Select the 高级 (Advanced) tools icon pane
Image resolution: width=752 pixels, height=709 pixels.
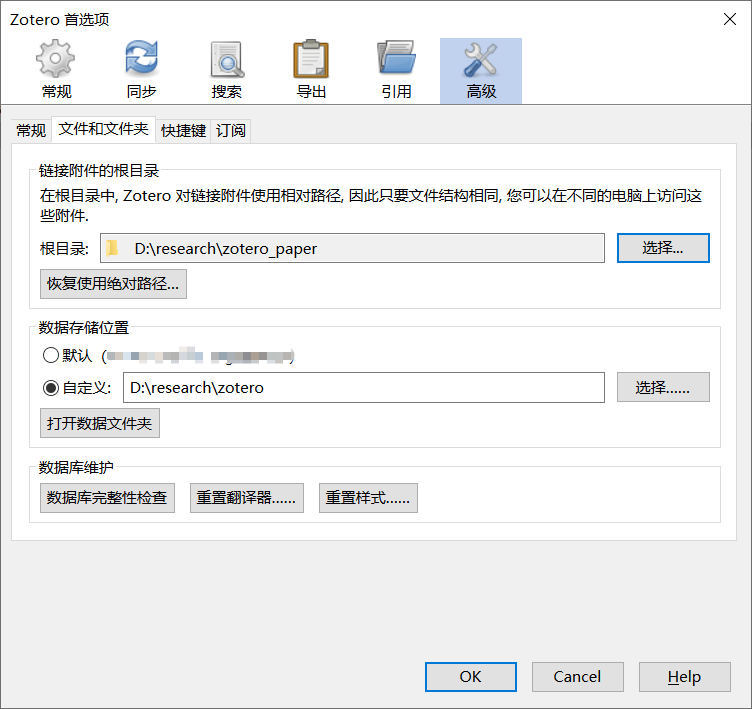pyautogui.click(x=481, y=70)
